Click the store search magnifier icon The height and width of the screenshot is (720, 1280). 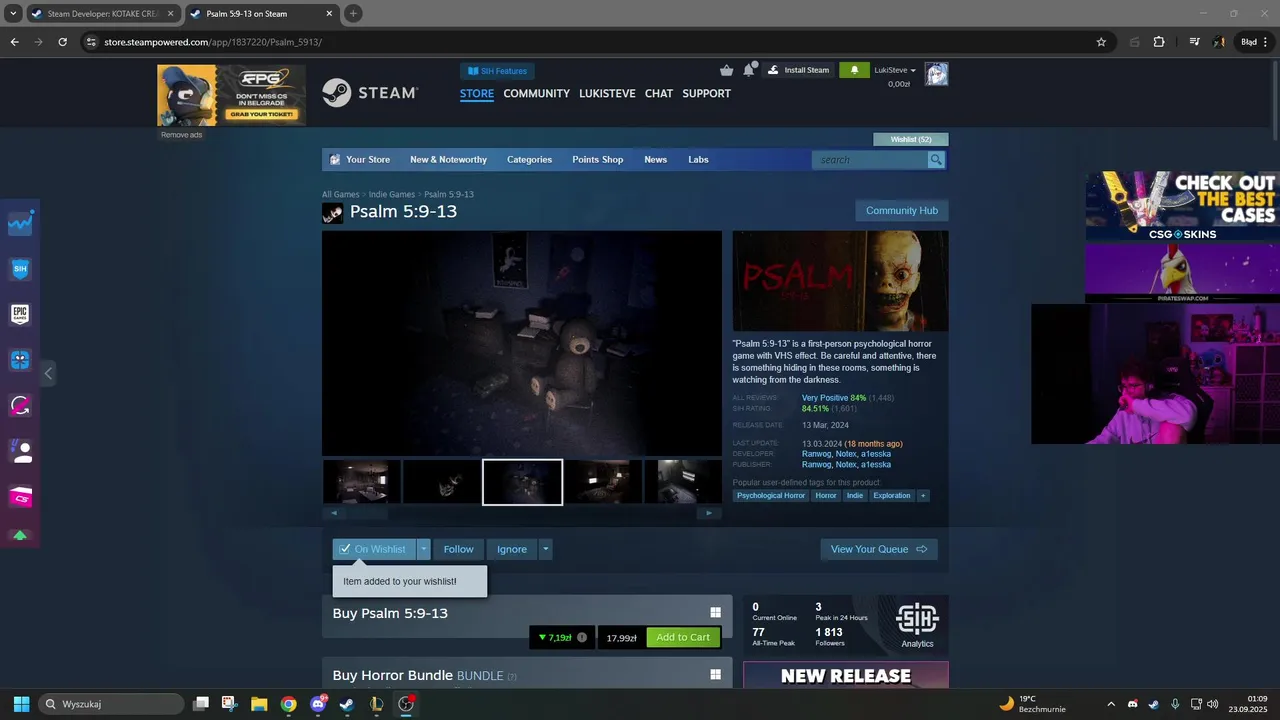point(936,160)
